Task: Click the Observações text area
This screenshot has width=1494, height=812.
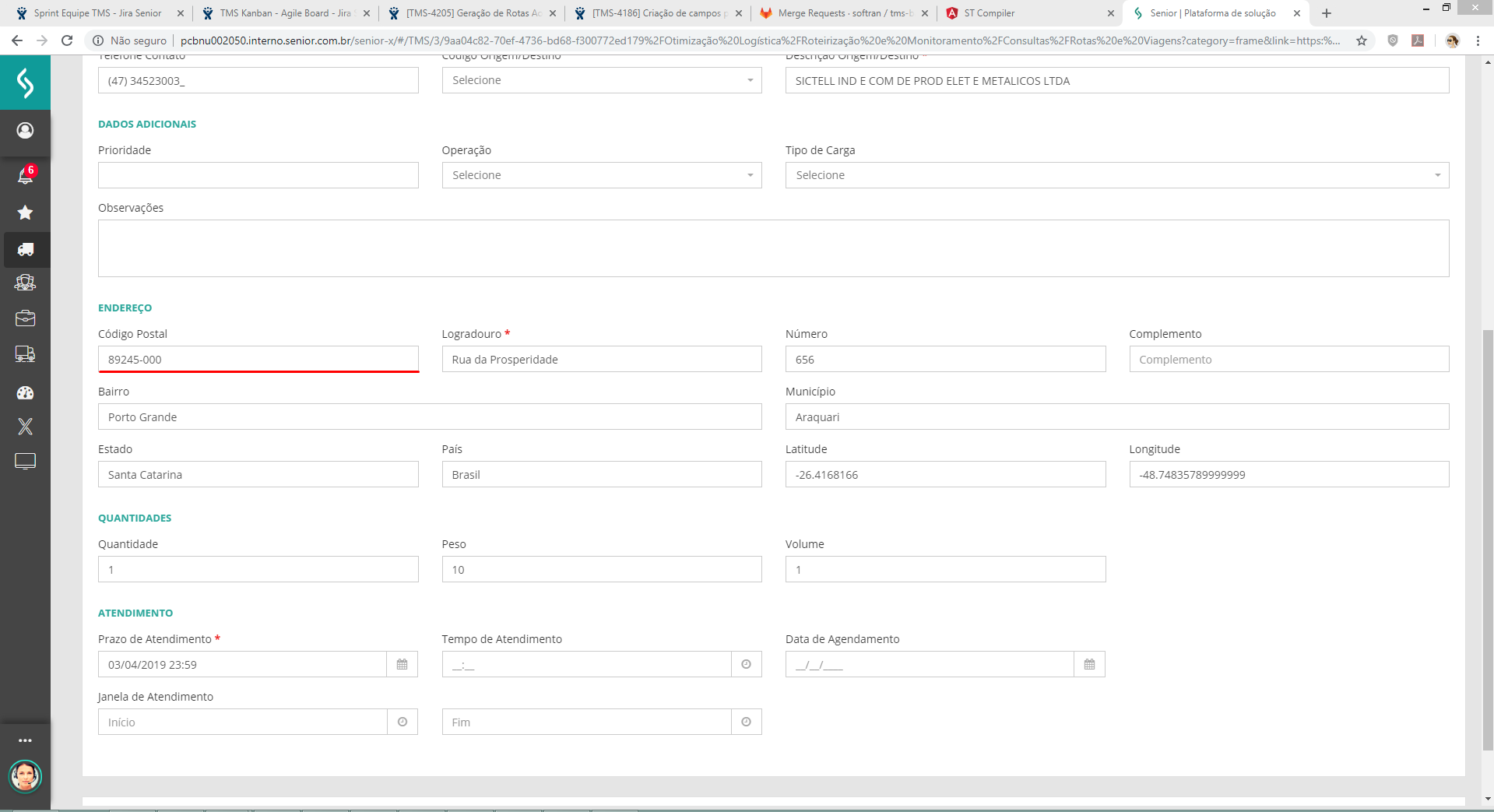Action: (x=774, y=248)
